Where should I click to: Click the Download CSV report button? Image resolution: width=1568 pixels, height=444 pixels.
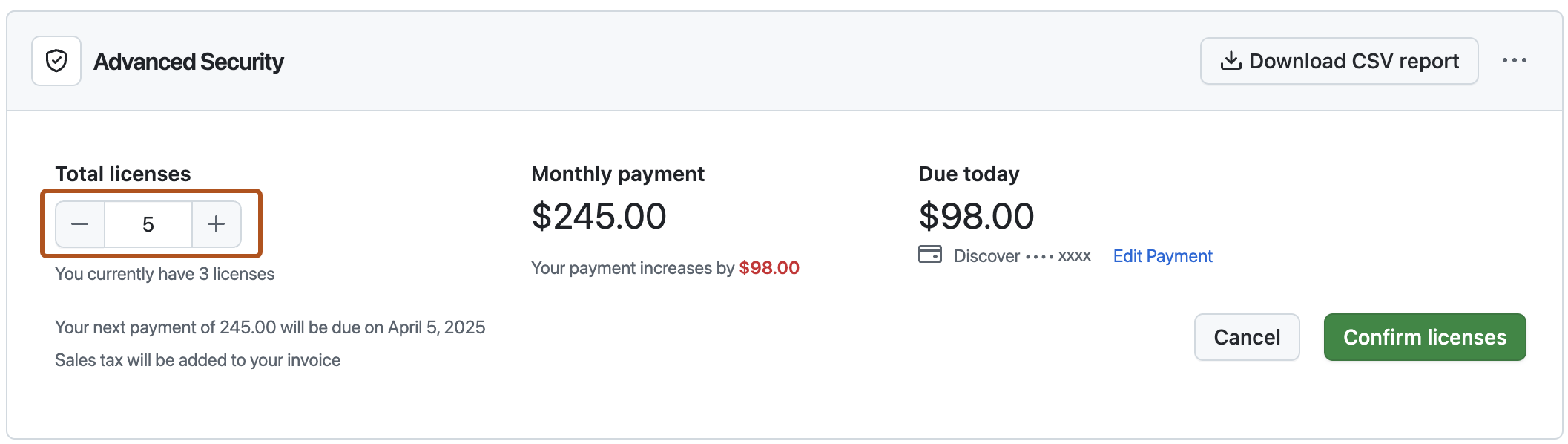(x=1339, y=61)
